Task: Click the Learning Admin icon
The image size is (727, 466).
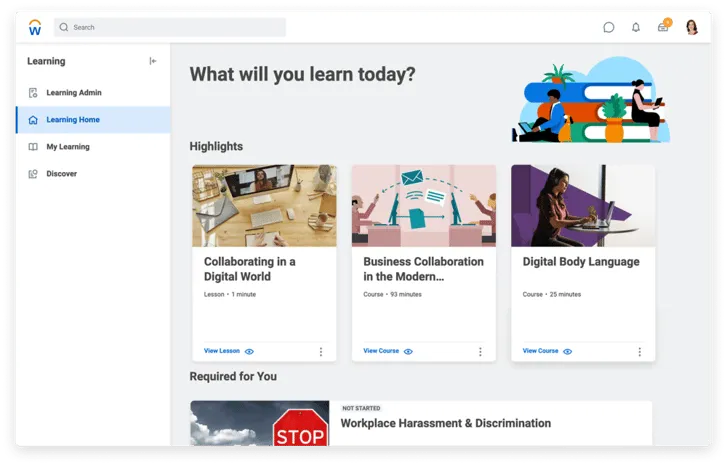Action: (x=33, y=93)
